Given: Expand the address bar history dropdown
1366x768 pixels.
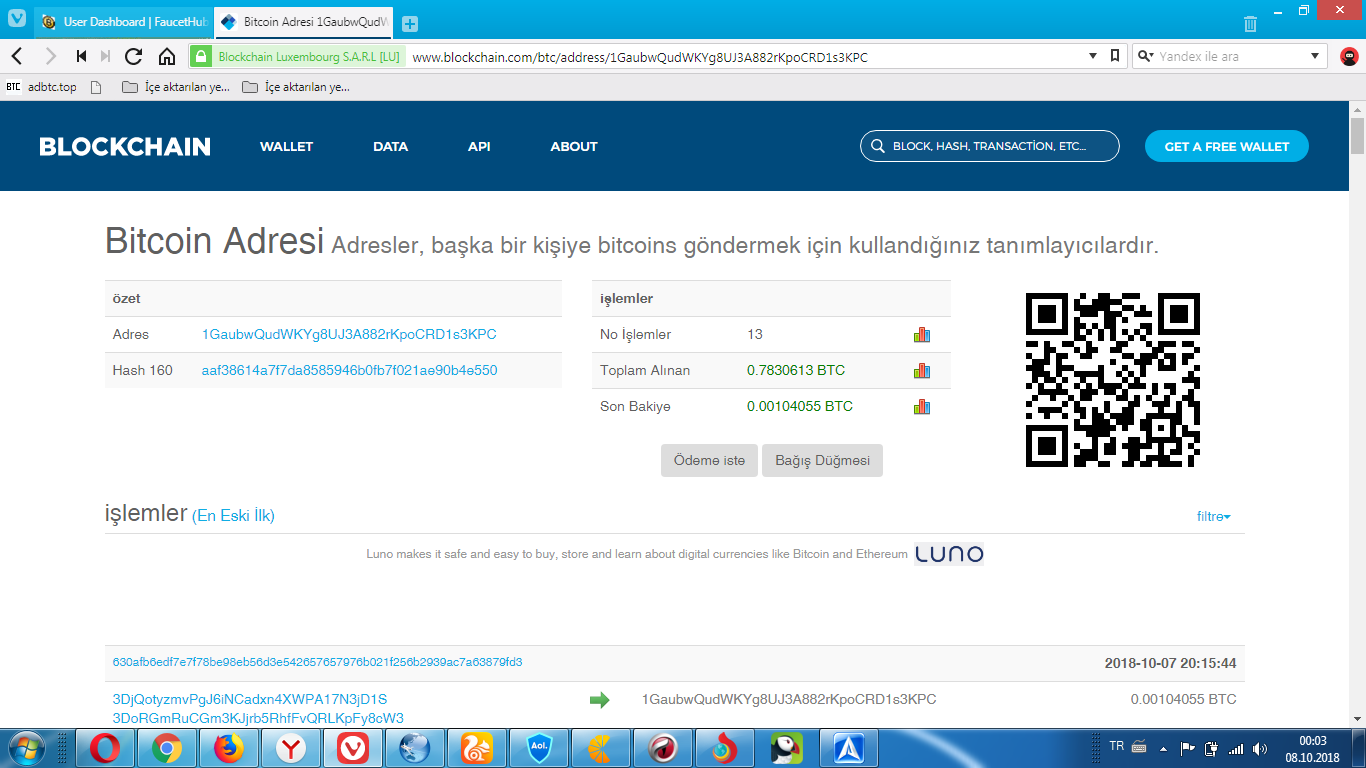Looking at the screenshot, I should click(x=1093, y=57).
